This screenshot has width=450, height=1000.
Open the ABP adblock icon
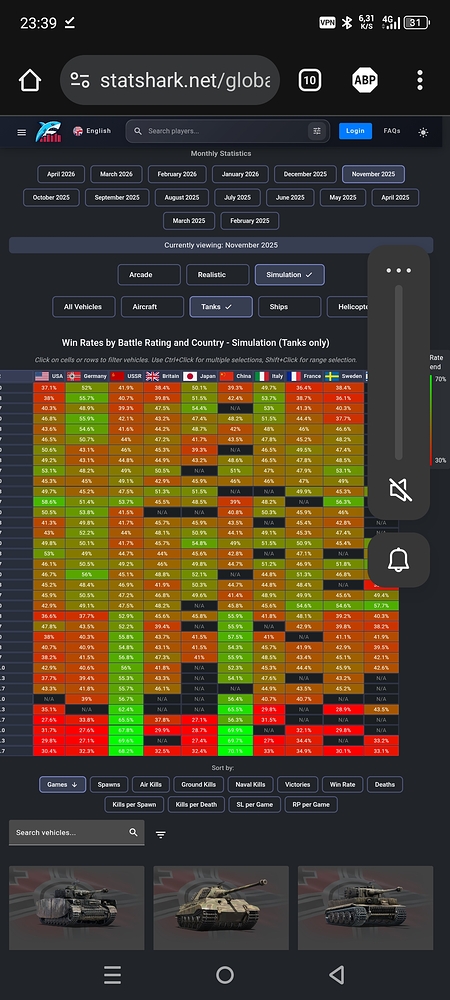[x=365, y=80]
